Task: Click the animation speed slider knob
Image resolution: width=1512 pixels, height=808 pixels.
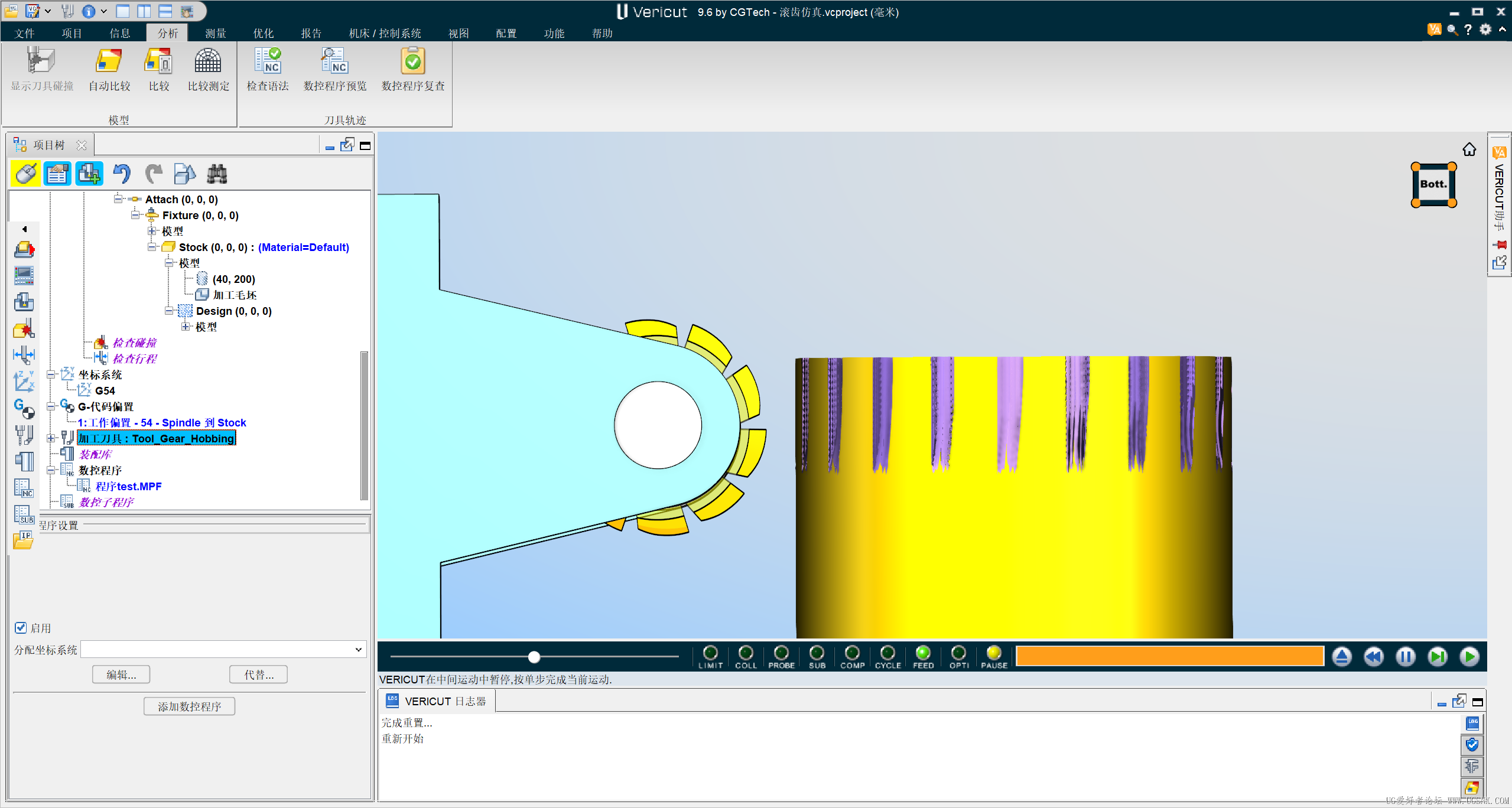Action: point(534,657)
